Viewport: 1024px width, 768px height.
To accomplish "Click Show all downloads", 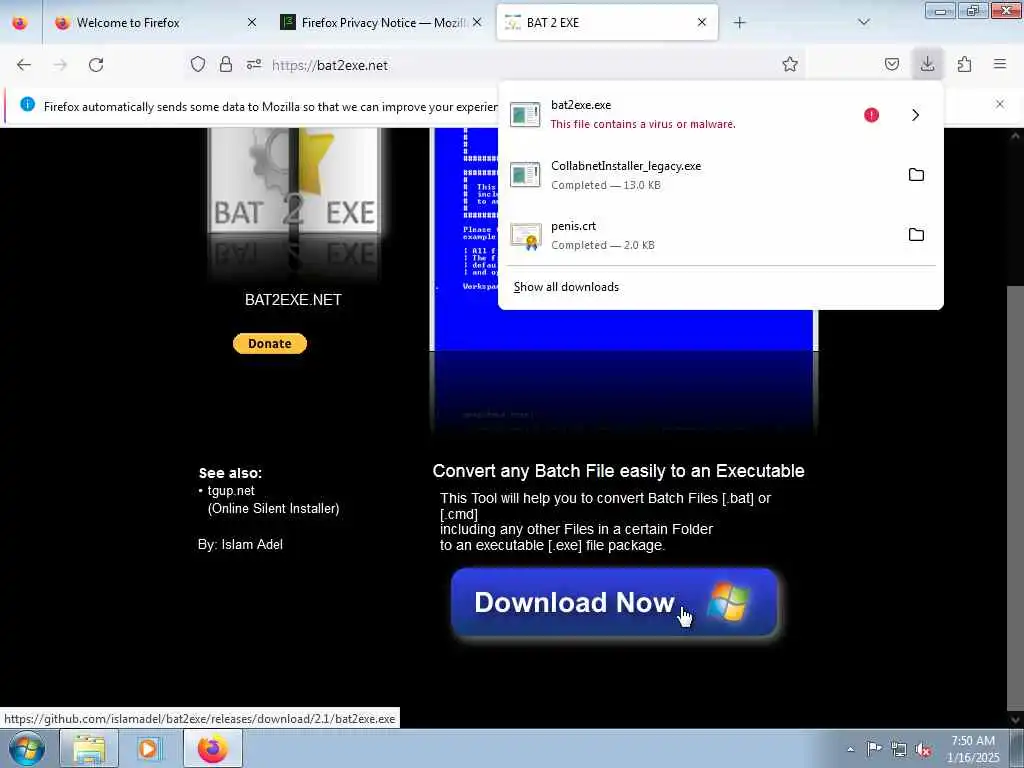I will pos(566,287).
